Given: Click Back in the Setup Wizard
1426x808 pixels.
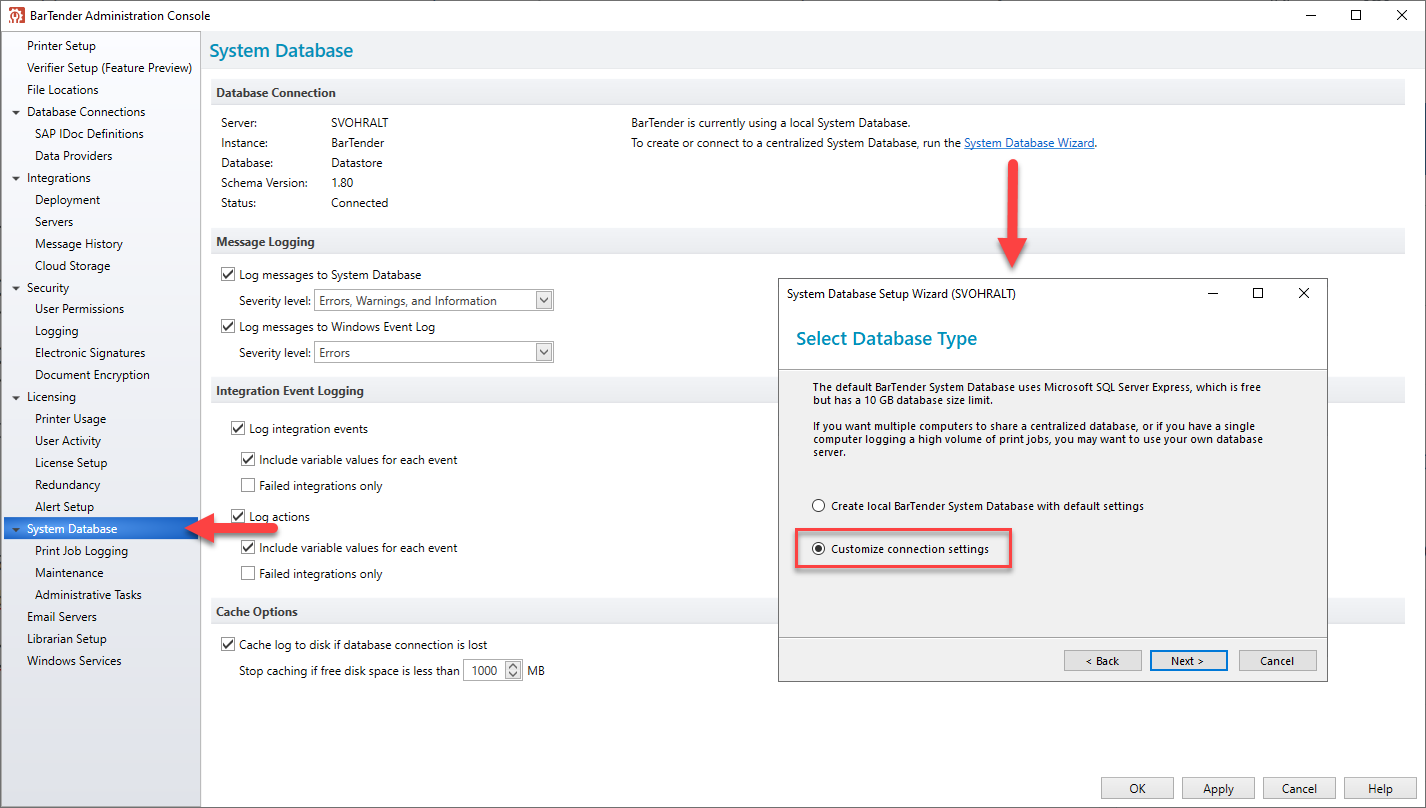Looking at the screenshot, I should 1103,661.
